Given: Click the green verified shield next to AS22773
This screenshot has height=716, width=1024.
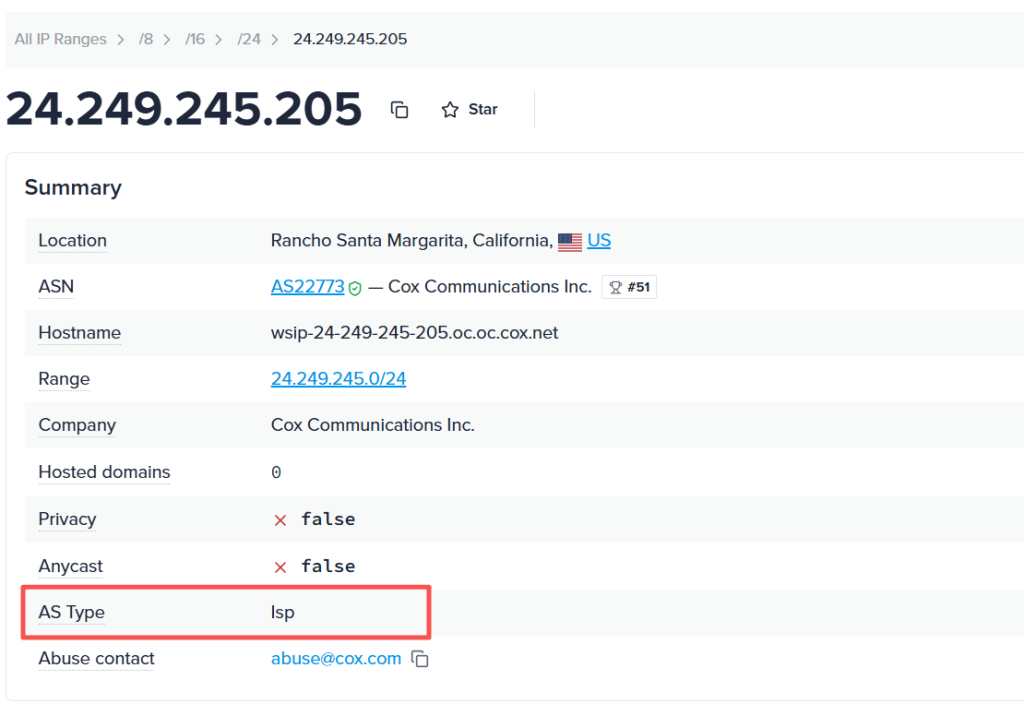Looking at the screenshot, I should click(355, 288).
